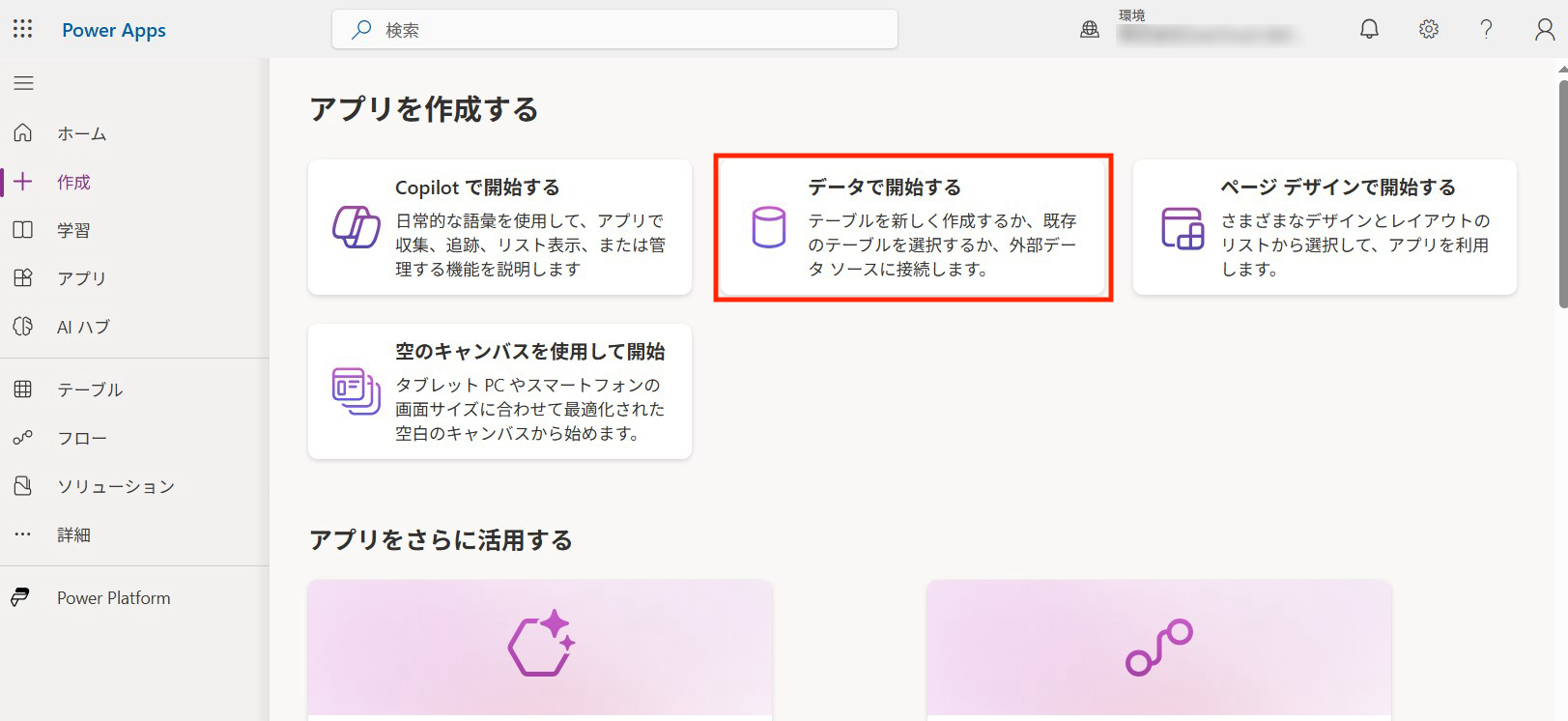Click the table grid icon
The width and height of the screenshot is (1568, 721).
[x=23, y=389]
